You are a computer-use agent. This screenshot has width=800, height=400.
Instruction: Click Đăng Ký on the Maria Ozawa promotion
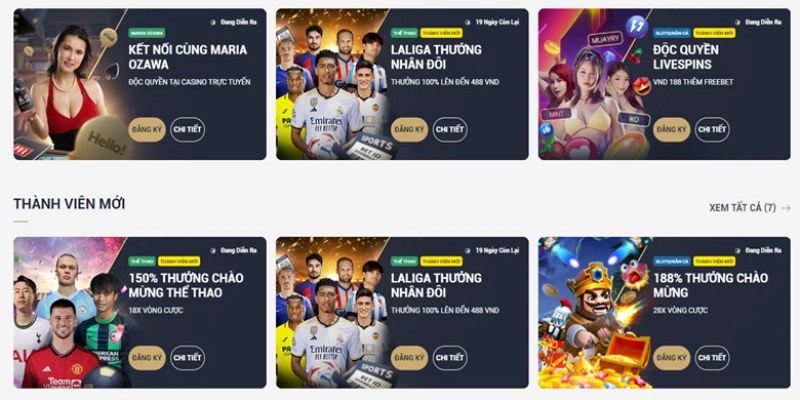147,130
